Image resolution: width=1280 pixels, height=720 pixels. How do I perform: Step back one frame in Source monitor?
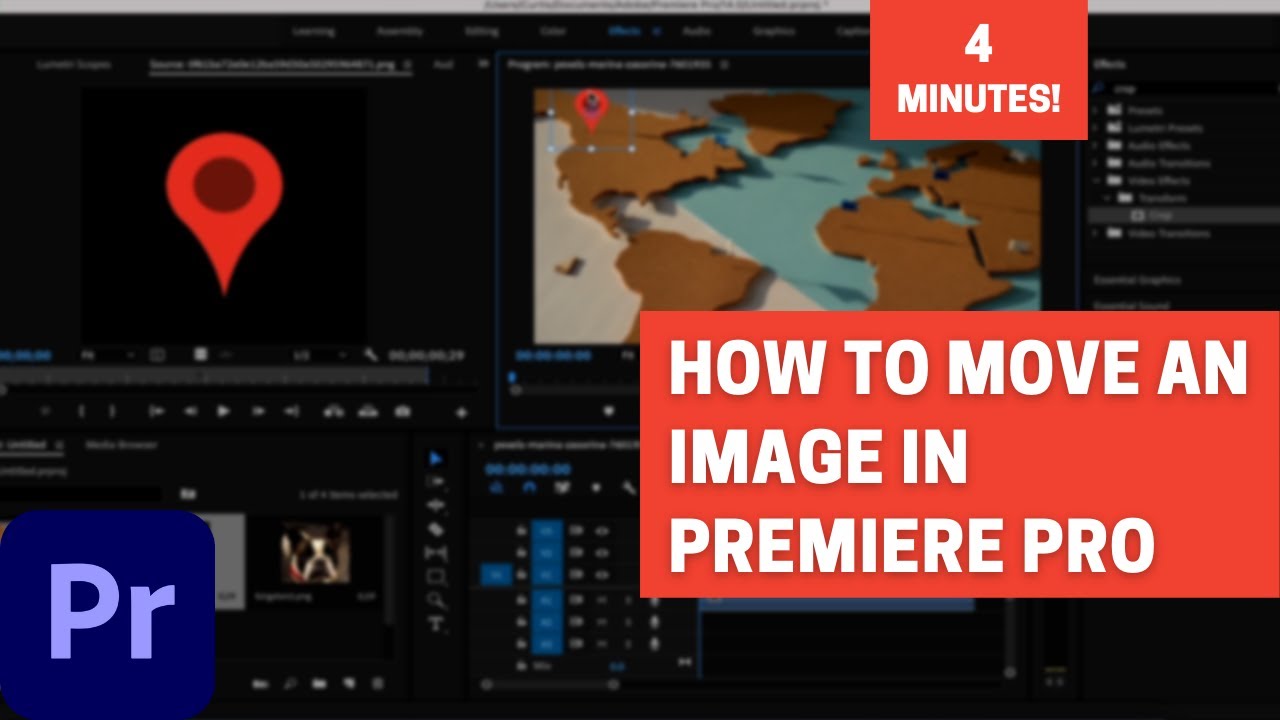point(190,411)
